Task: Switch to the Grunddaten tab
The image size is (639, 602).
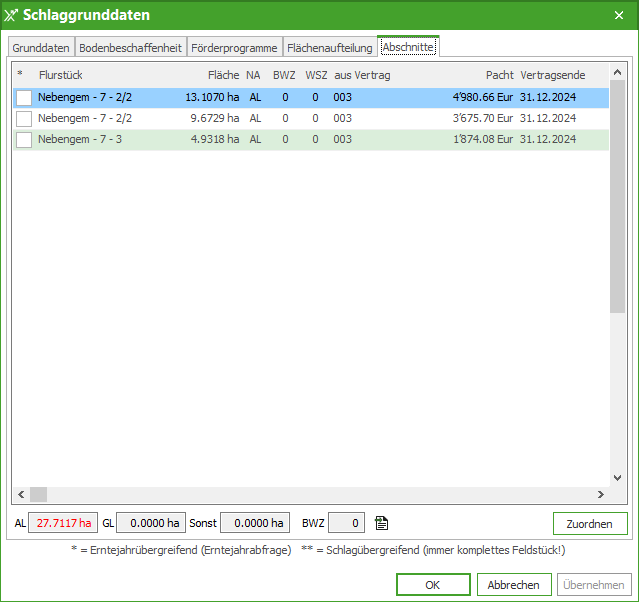Action: pyautogui.click(x=41, y=48)
